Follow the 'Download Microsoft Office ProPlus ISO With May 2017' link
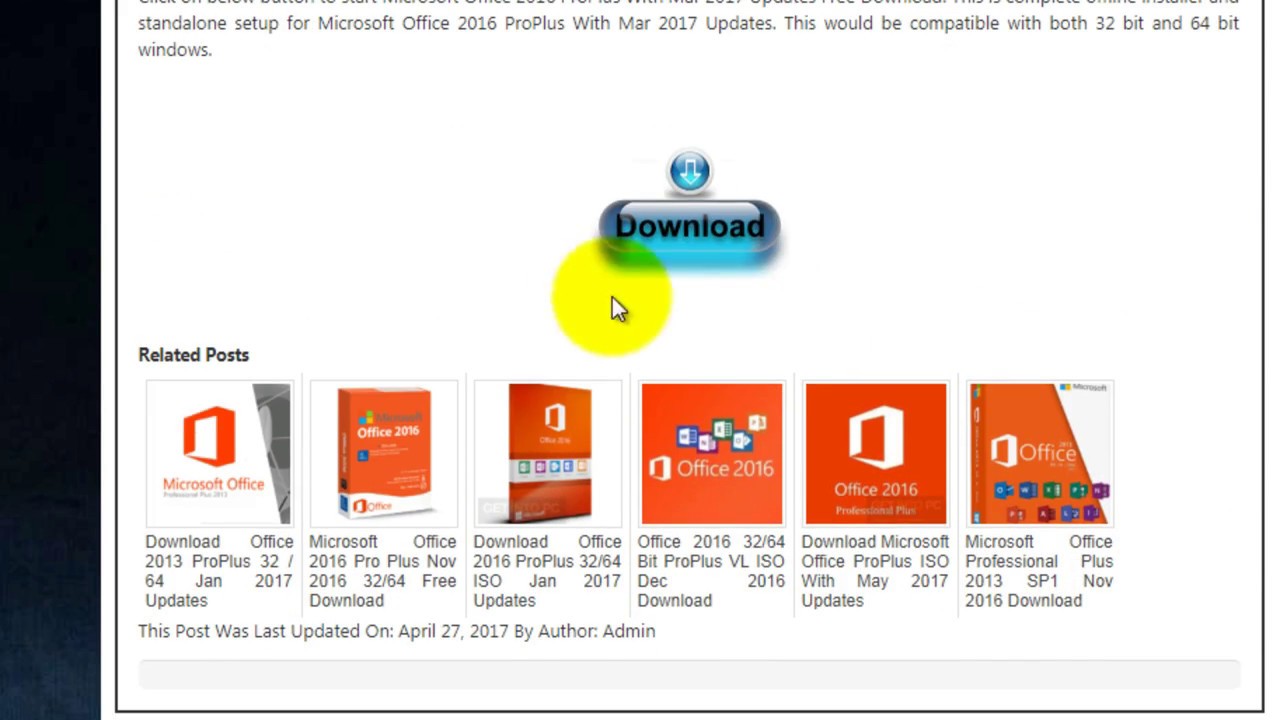Screen dimensions: 1280x720 click(875, 571)
